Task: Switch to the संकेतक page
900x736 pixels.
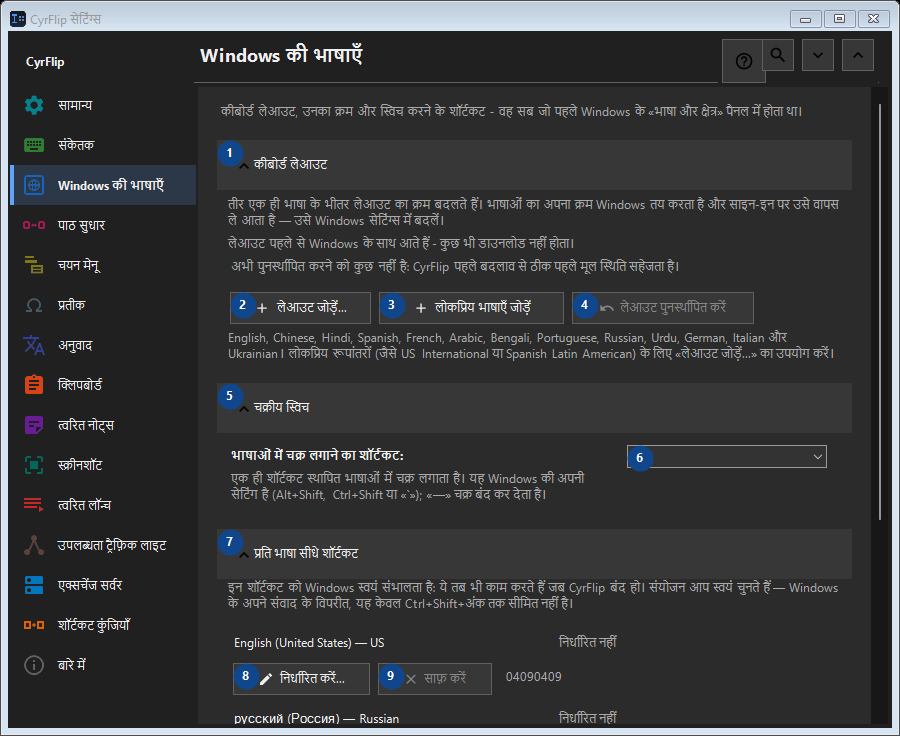Action: click(x=103, y=145)
